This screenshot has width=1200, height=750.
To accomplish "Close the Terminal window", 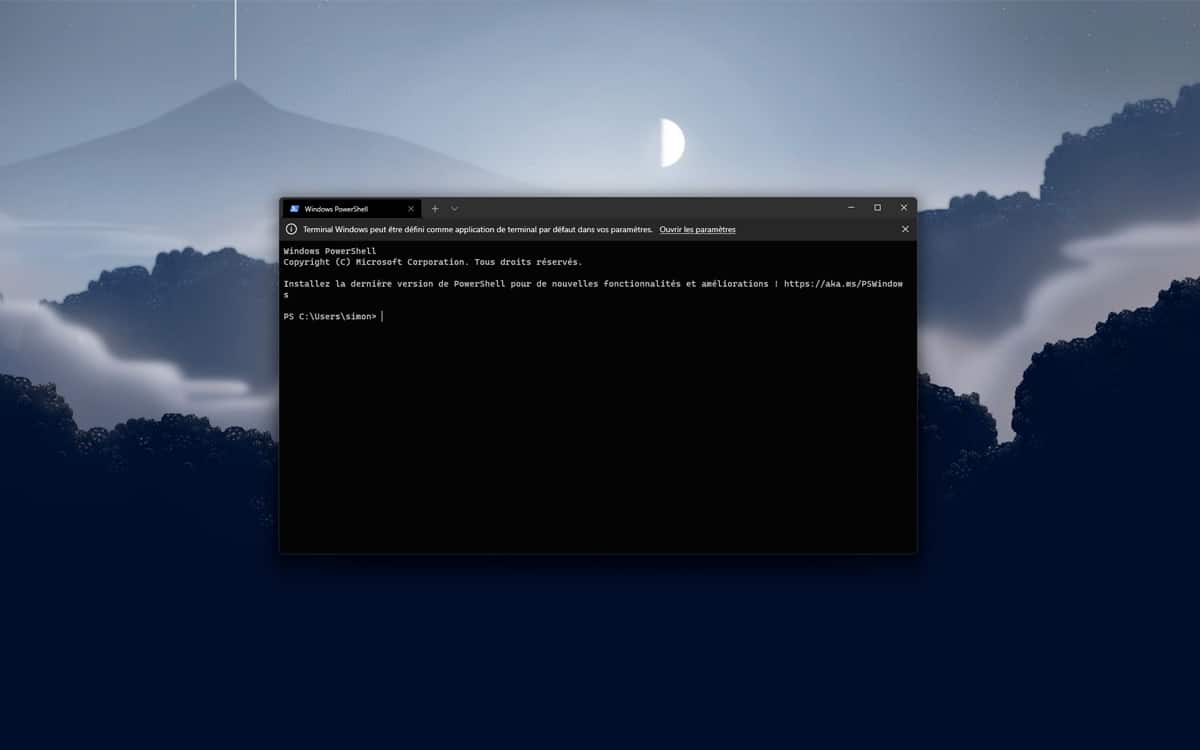I will click(x=904, y=208).
